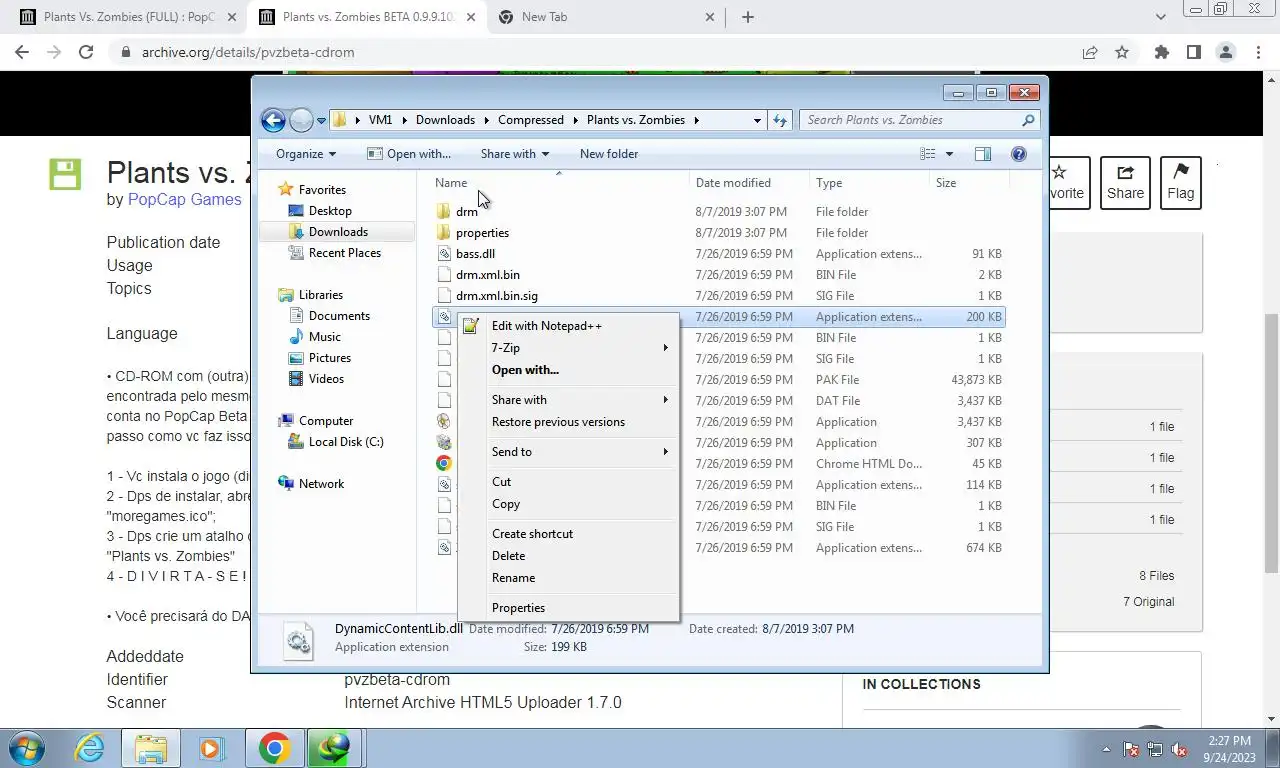The height and width of the screenshot is (768, 1280).
Task: Choose Create shortcut from context menu
Action: [568, 534]
